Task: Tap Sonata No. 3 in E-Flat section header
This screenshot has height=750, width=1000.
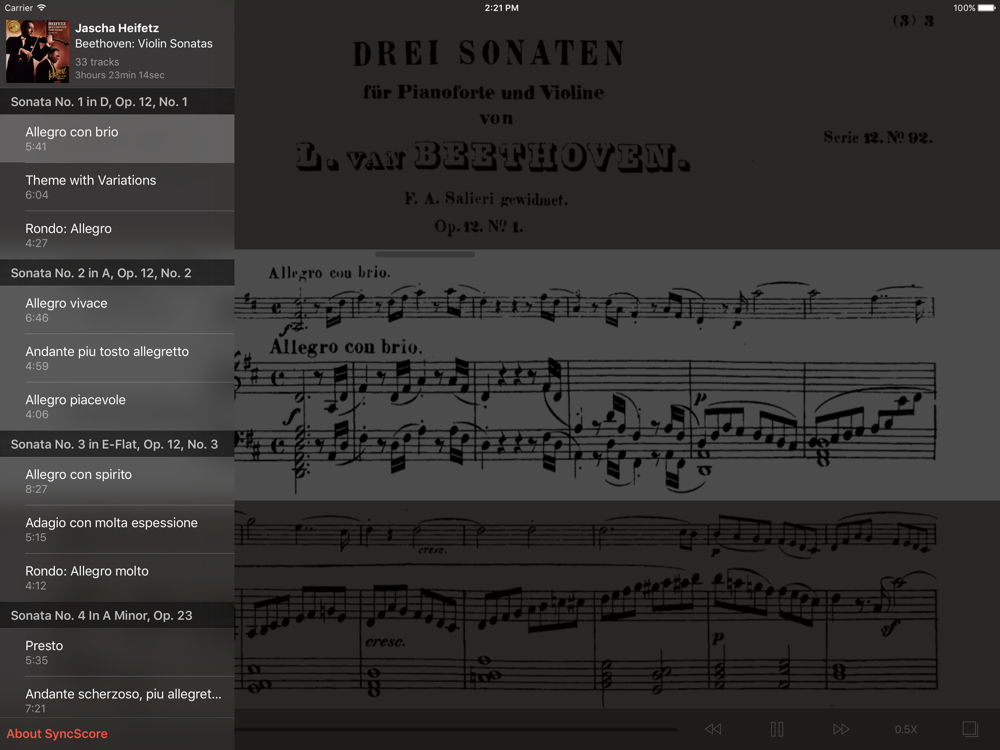Action: click(x=117, y=444)
